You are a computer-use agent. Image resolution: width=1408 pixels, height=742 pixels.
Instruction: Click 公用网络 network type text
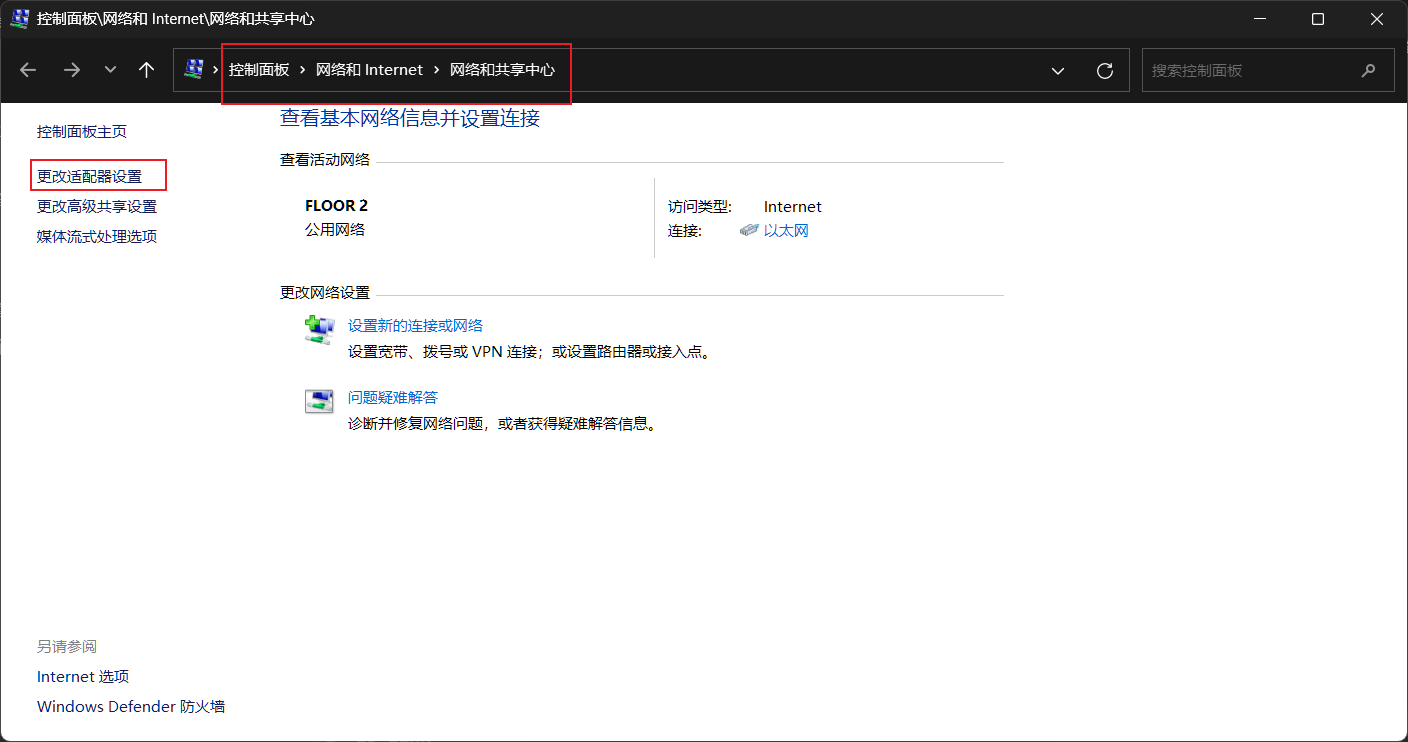click(335, 230)
